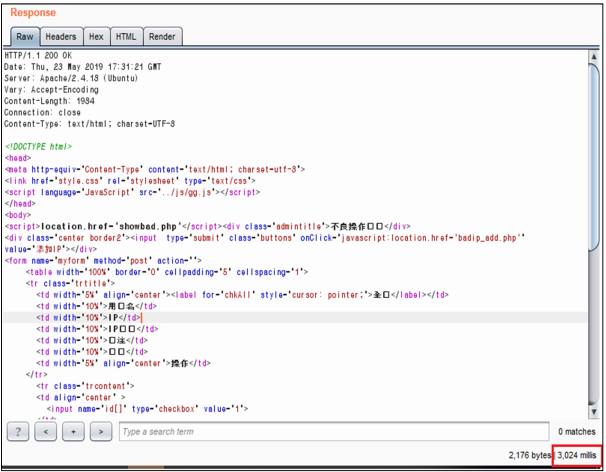This screenshot has width=606, height=472.
Task: Click the 'Server: Apache/2.4.18 (Ubuntu)' line
Action: tap(71, 78)
